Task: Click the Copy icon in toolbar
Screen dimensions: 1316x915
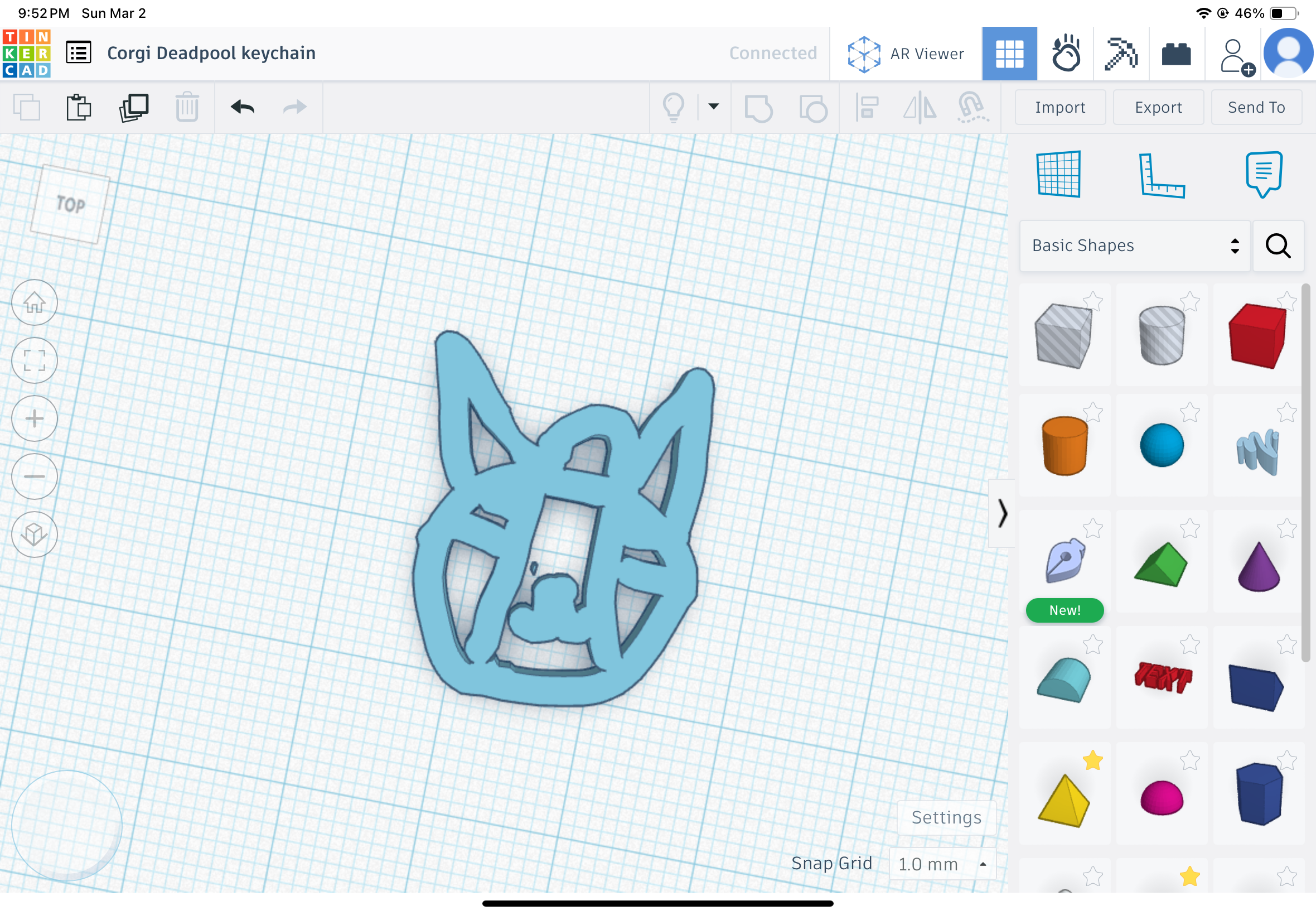Action: 26,107
